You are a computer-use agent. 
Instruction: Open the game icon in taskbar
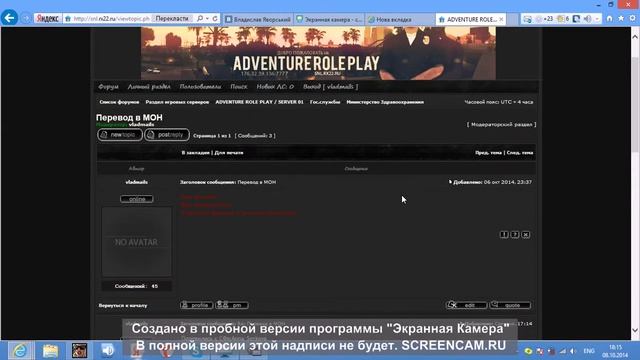pos(79,350)
